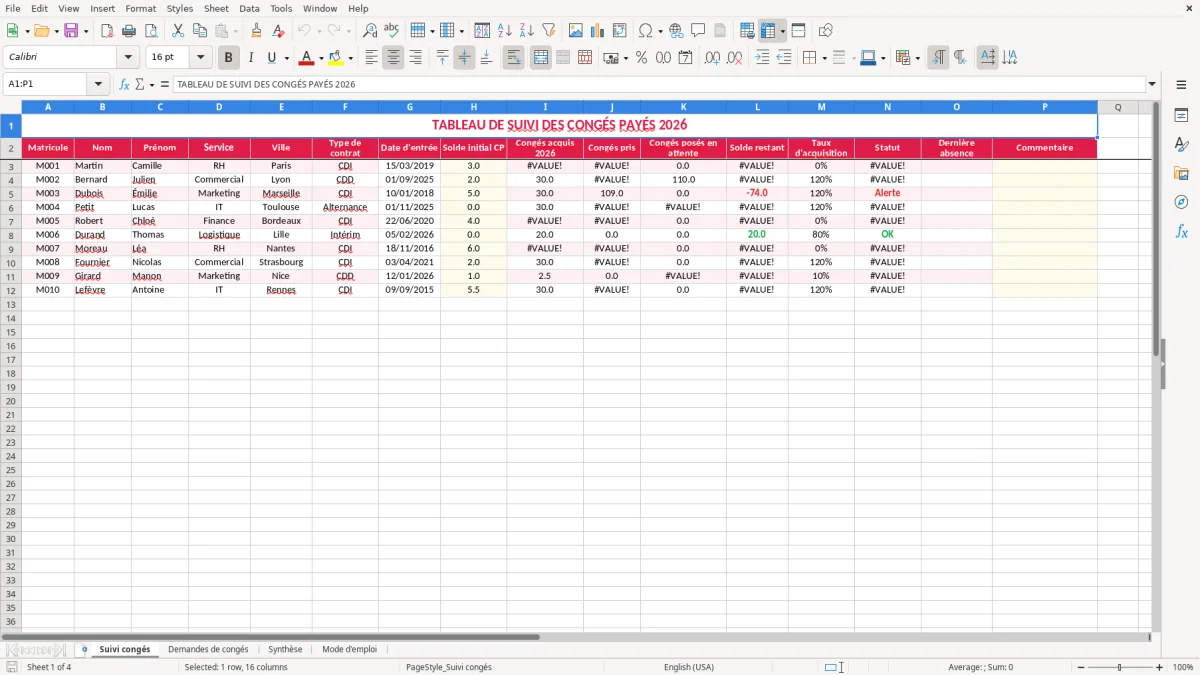Open the font name dropdown

point(127,58)
